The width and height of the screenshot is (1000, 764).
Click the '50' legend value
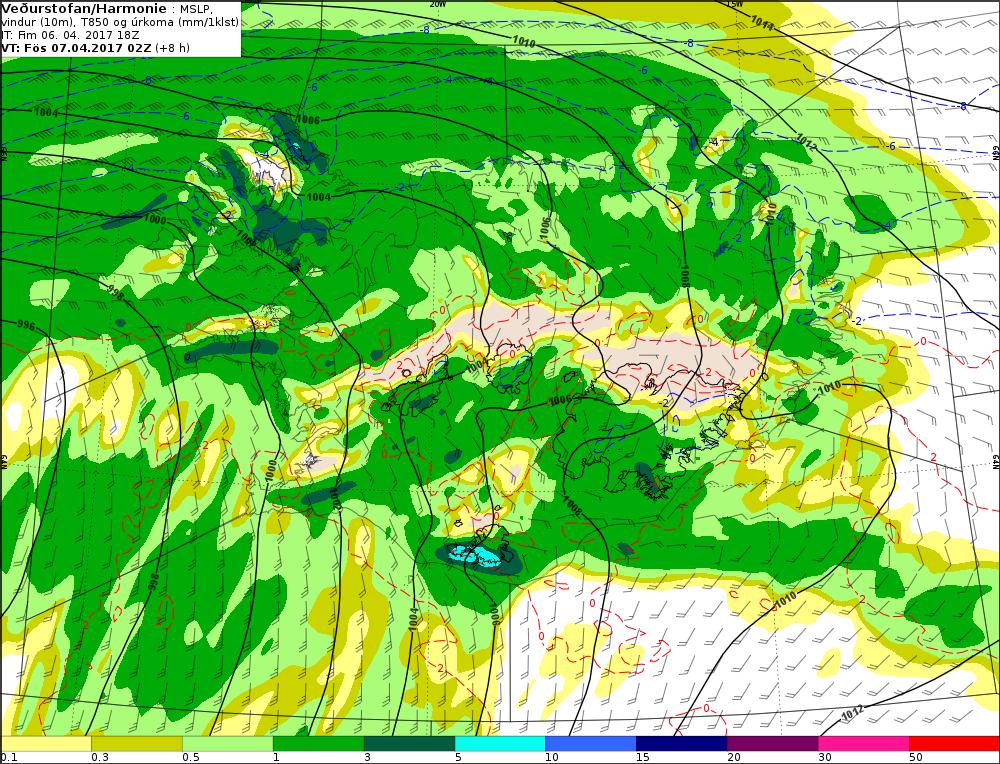click(916, 757)
